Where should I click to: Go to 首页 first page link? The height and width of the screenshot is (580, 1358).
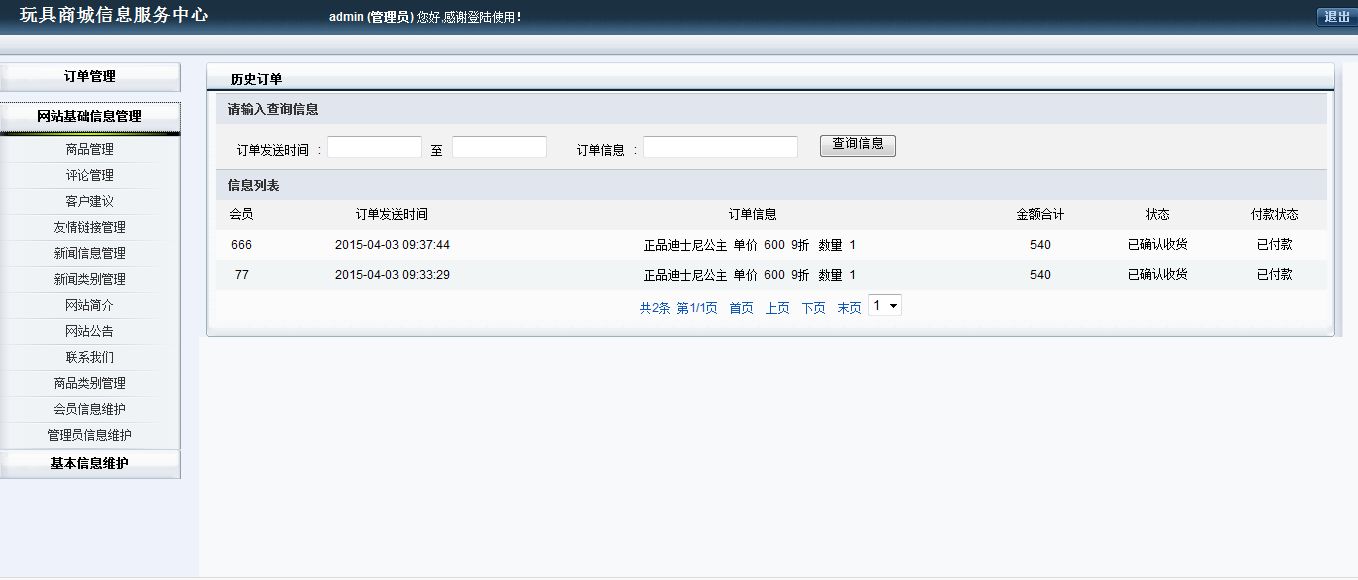(x=741, y=308)
